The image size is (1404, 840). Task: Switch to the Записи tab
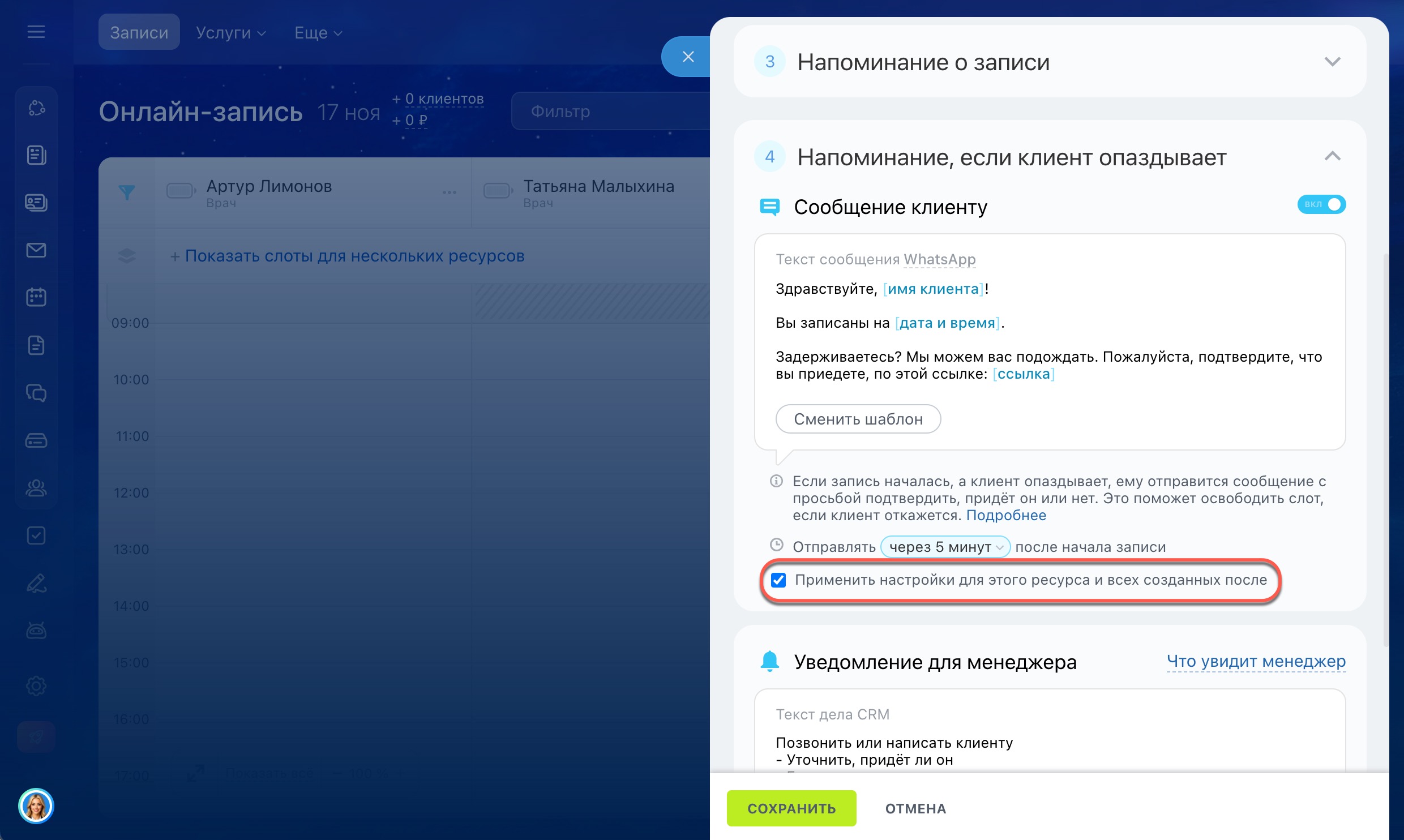[x=139, y=33]
